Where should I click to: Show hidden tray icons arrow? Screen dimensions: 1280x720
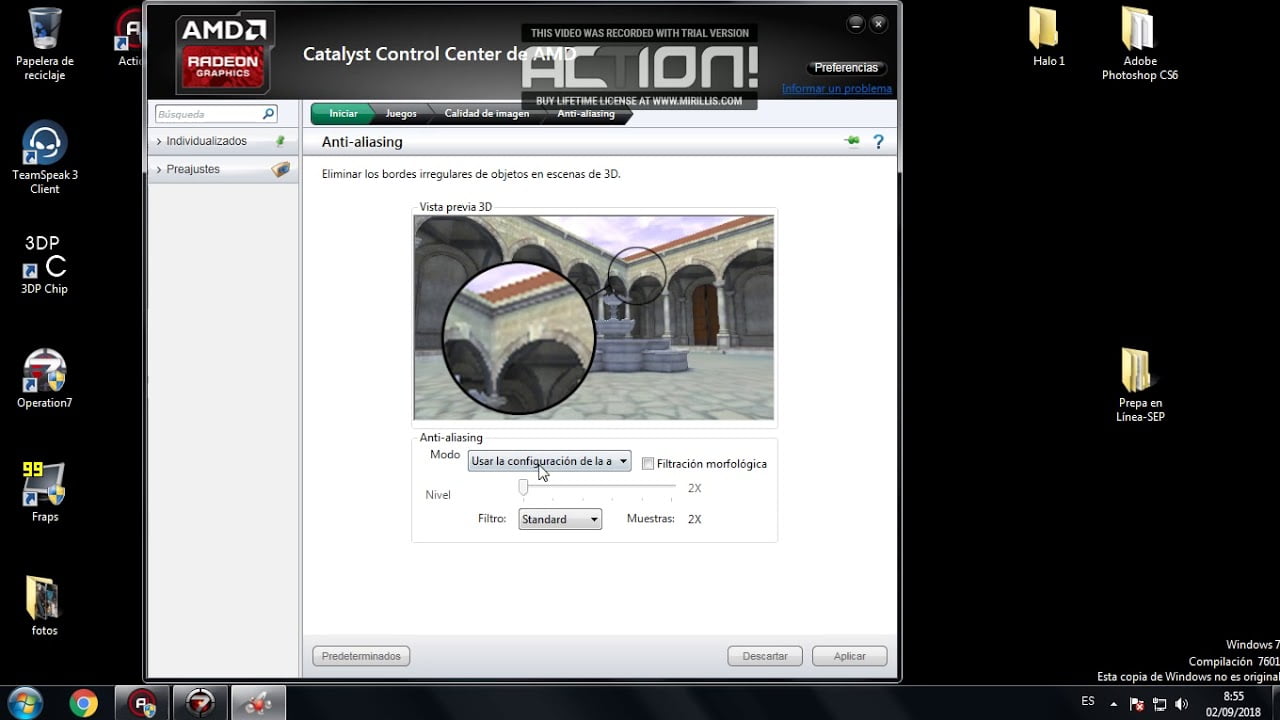(1114, 703)
